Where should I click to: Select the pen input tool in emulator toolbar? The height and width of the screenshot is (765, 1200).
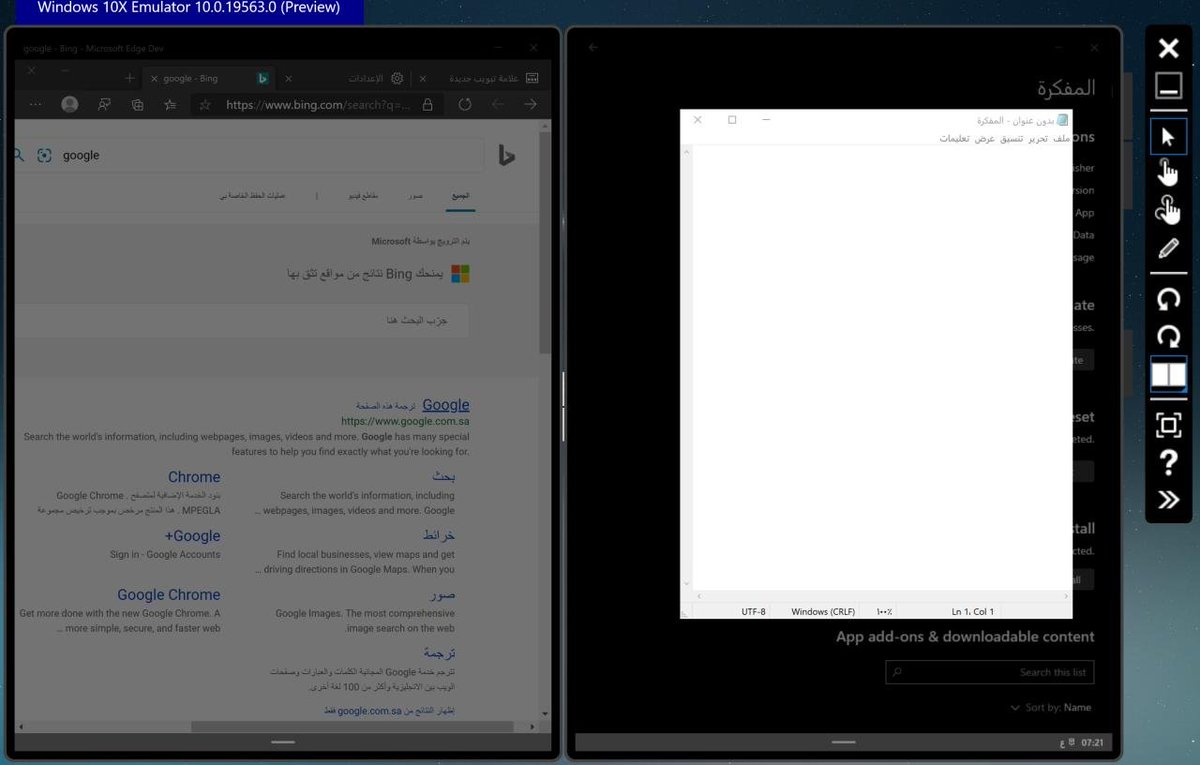(1168, 248)
